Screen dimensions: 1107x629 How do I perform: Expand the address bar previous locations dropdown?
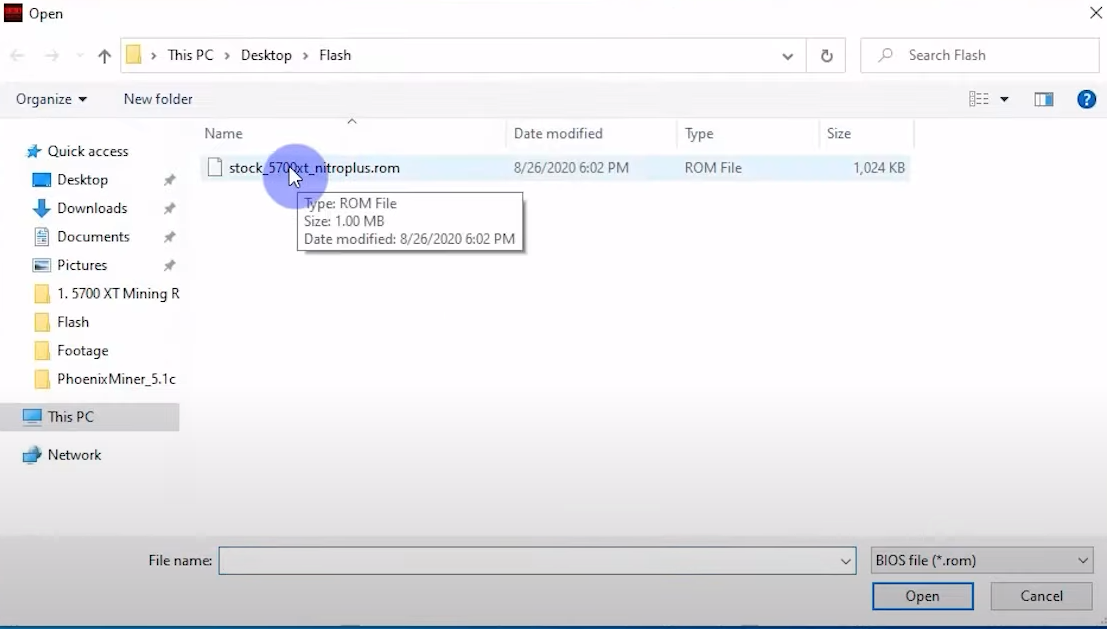point(788,56)
